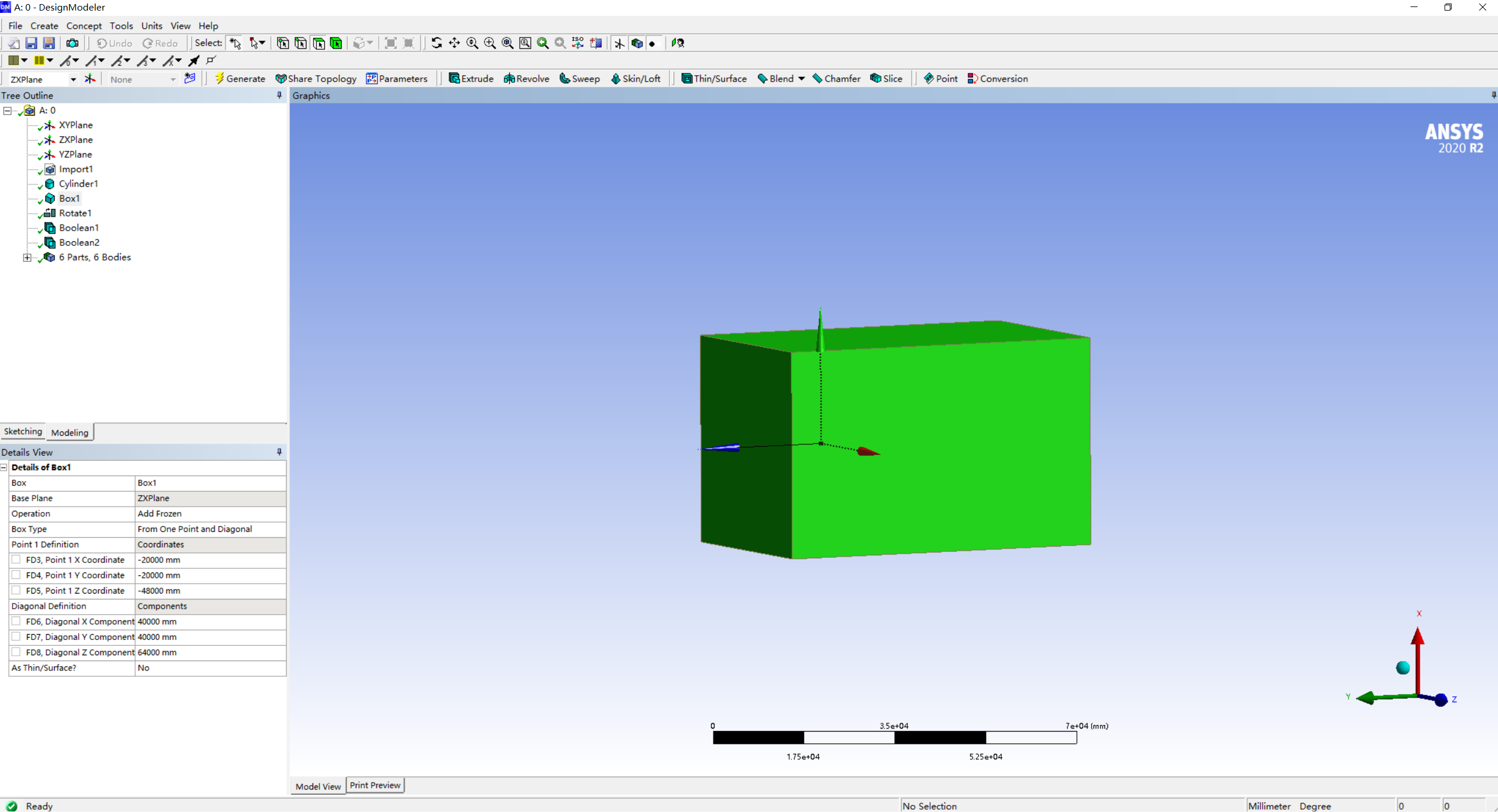
Task: Click the cyan isometric ball on triad
Action: [1403, 668]
